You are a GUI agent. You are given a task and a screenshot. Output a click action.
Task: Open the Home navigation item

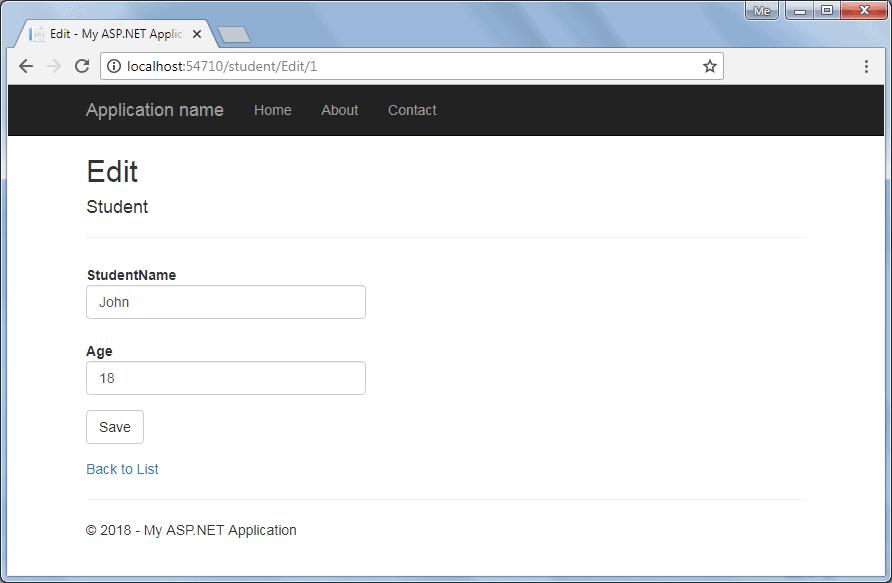coord(273,110)
